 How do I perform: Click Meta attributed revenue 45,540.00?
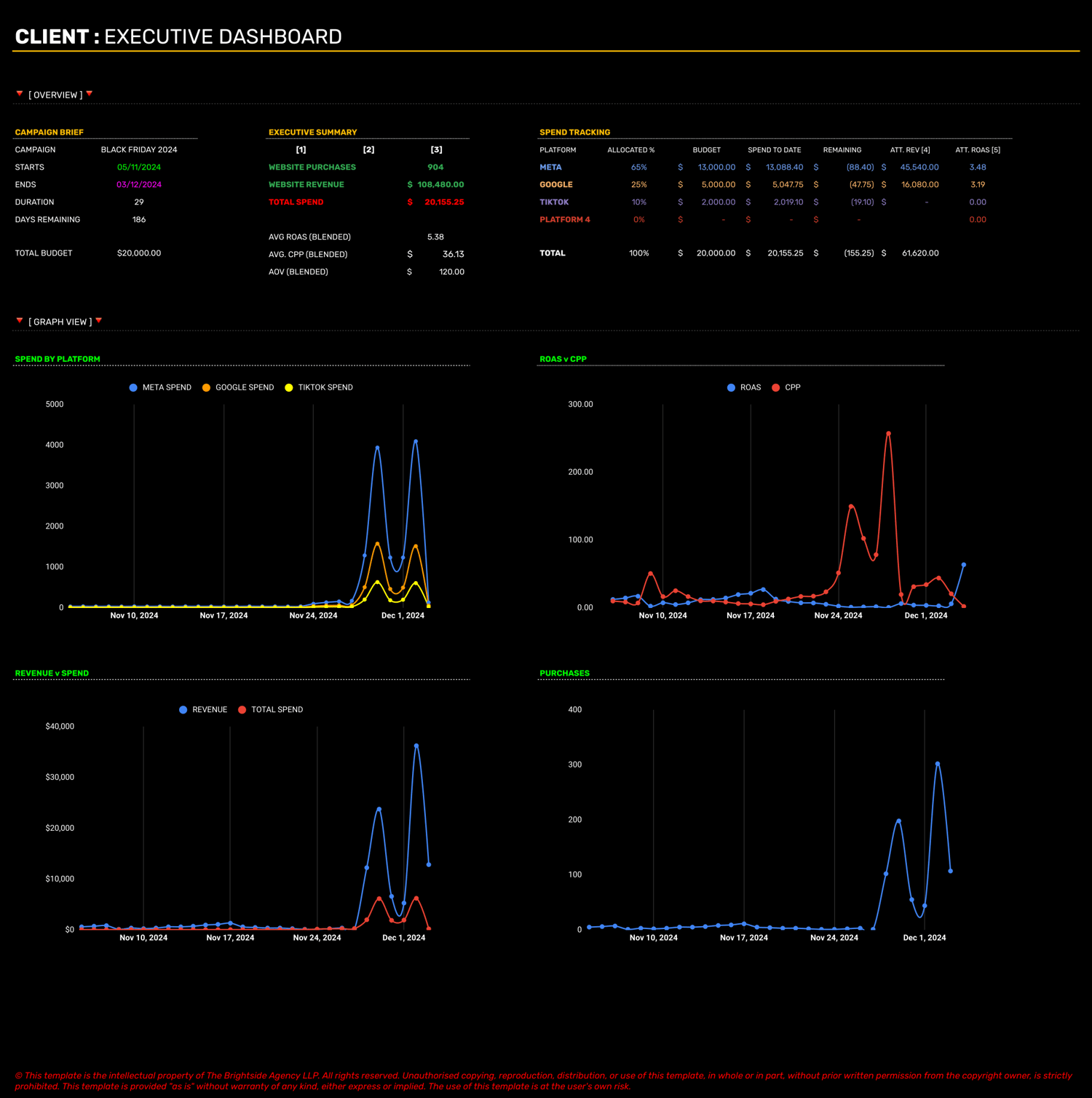click(x=919, y=167)
